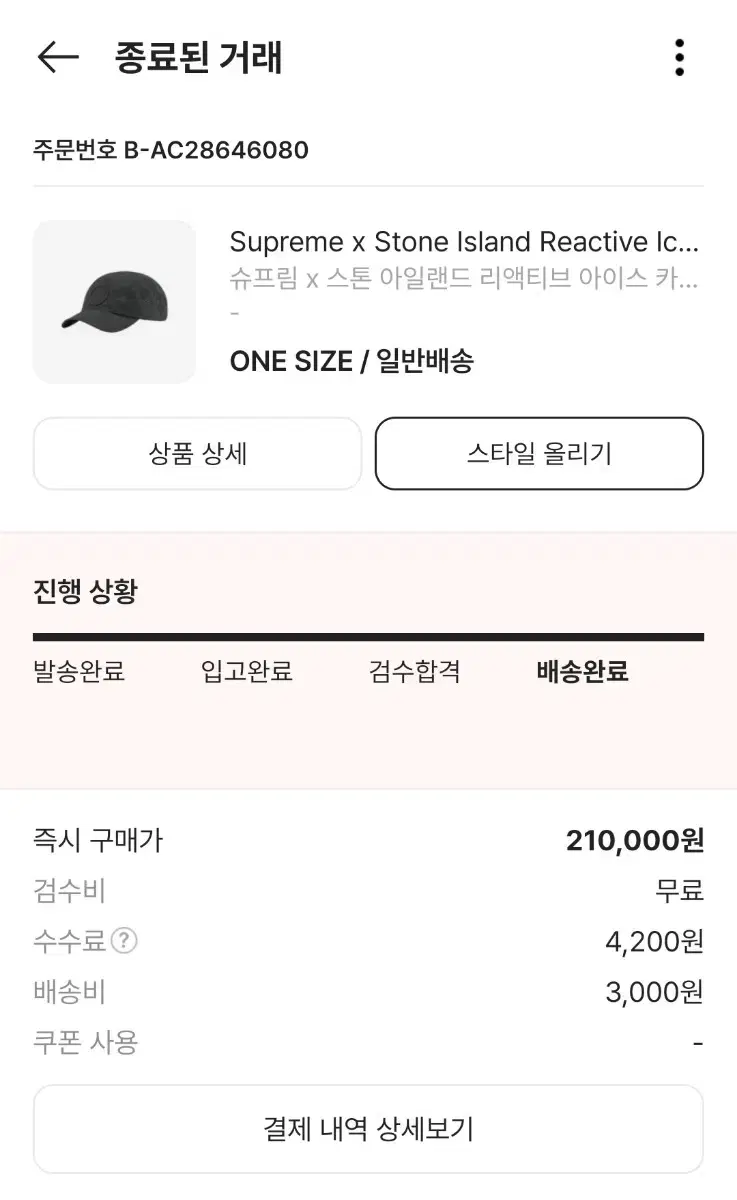Tap the fee help question mark icon
The height and width of the screenshot is (1200, 737).
[x=124, y=940]
